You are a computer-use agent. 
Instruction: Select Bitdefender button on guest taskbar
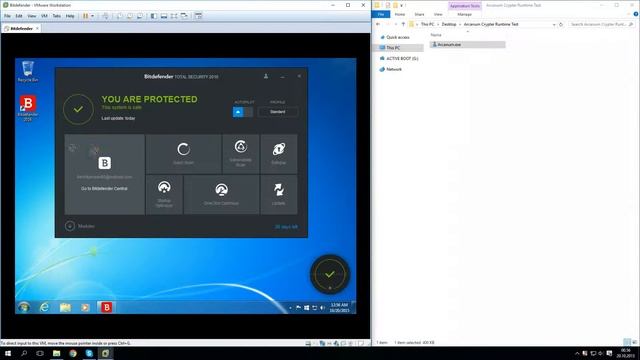pos(107,307)
